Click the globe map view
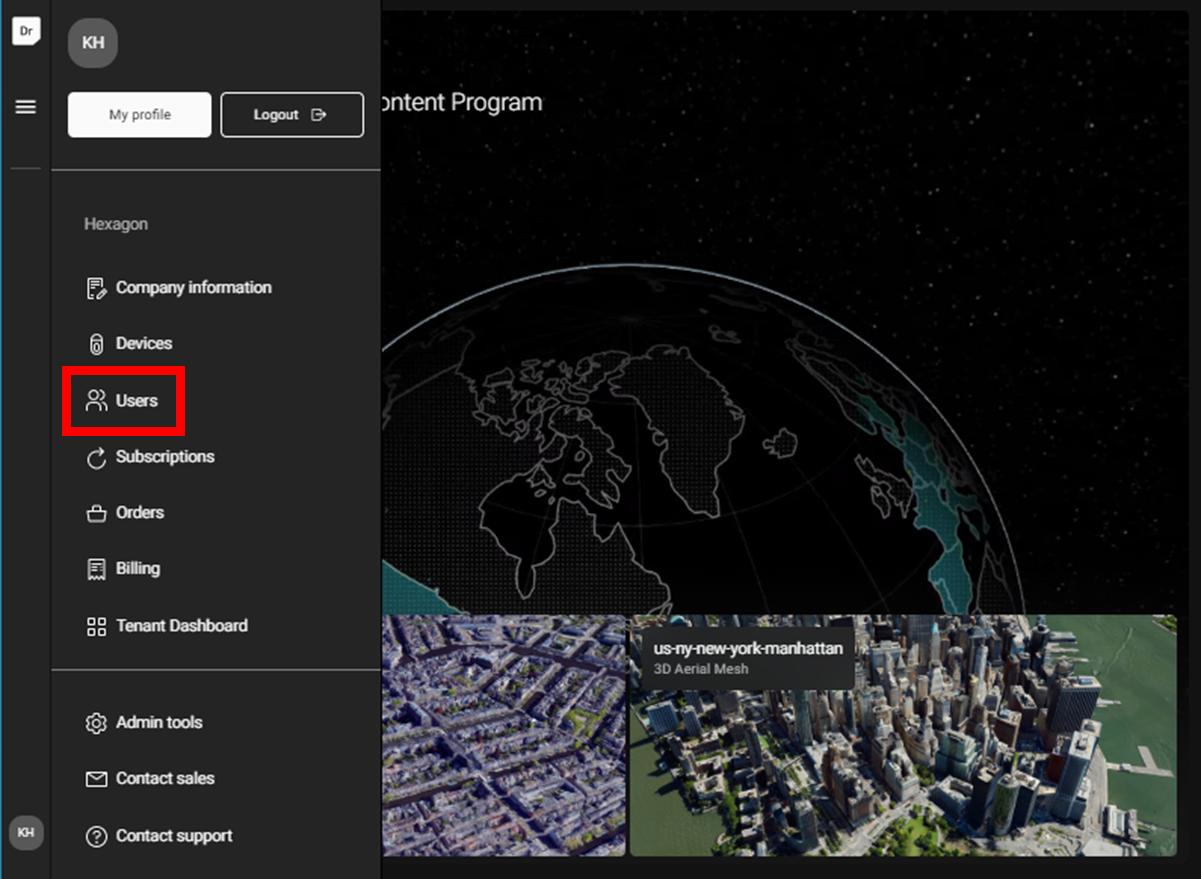 (x=700, y=440)
